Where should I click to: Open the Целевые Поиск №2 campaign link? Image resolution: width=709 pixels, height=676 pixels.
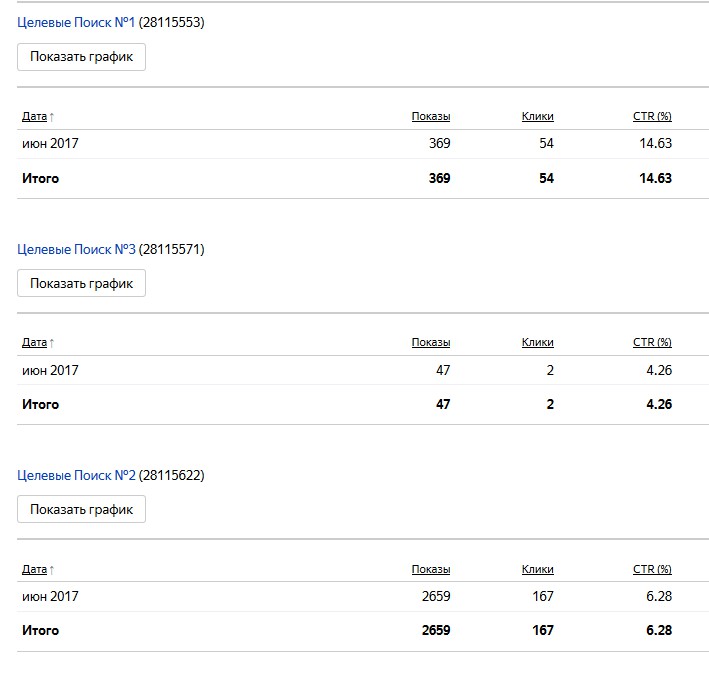pos(76,475)
